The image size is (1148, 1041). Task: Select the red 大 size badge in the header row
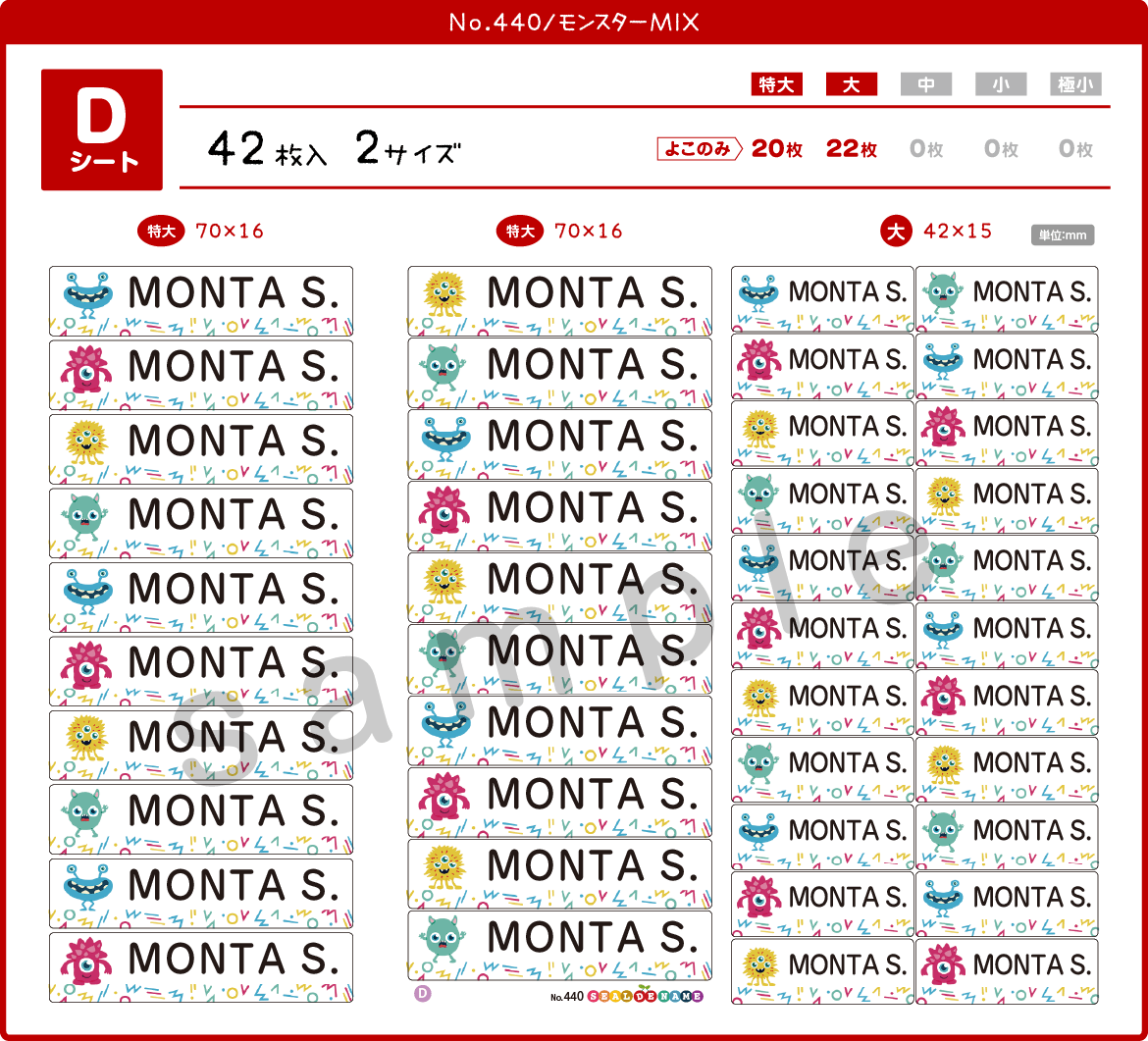[852, 84]
